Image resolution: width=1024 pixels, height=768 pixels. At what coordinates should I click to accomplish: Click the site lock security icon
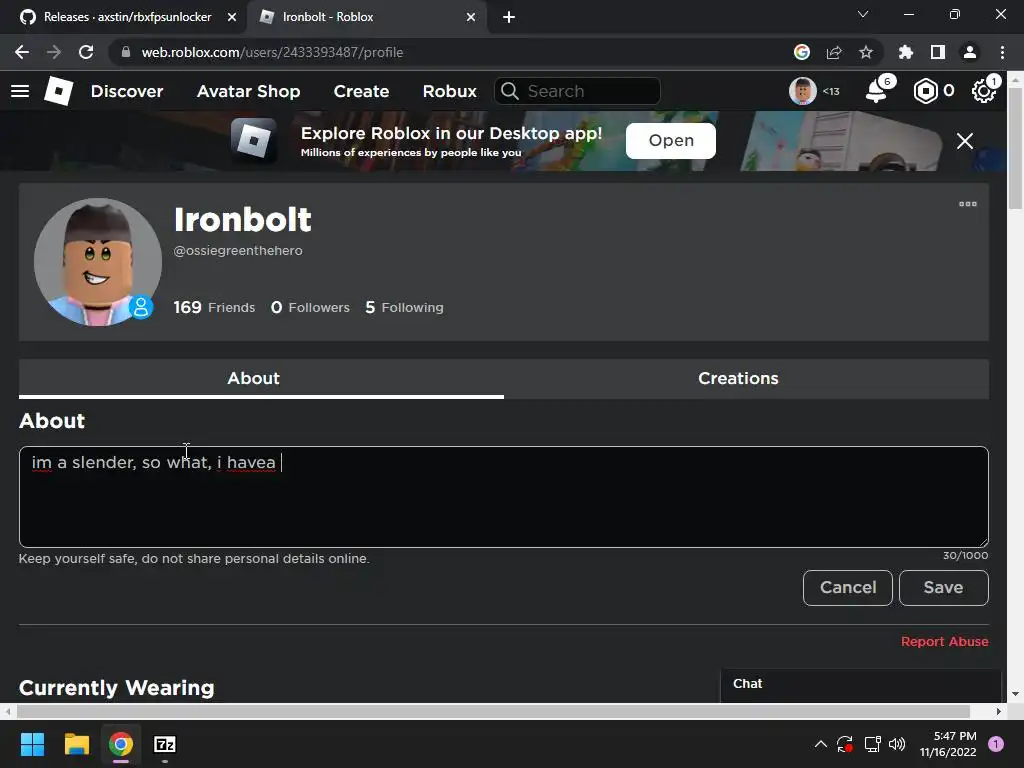126,52
